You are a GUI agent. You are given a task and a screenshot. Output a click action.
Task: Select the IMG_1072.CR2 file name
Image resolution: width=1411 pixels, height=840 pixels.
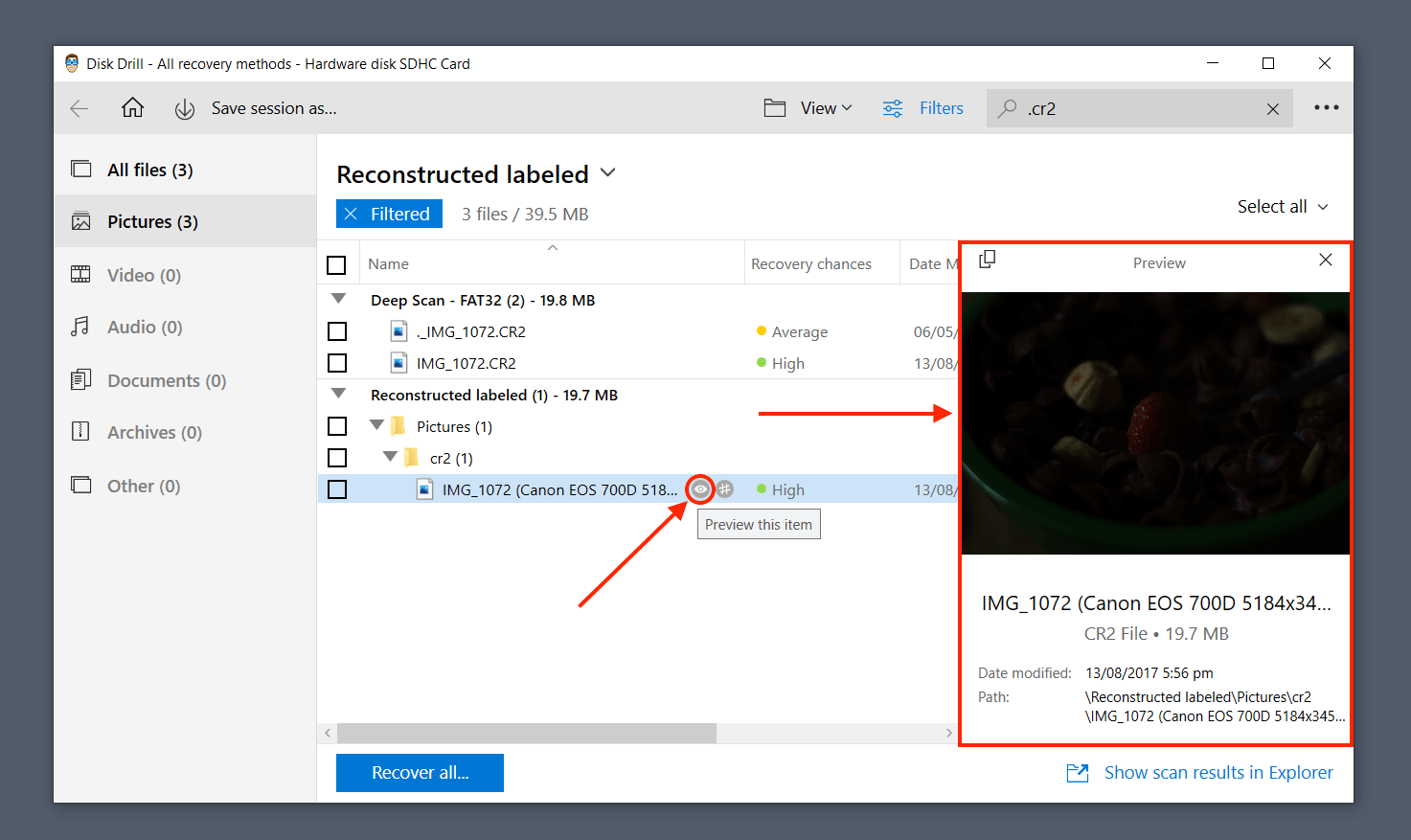(467, 363)
